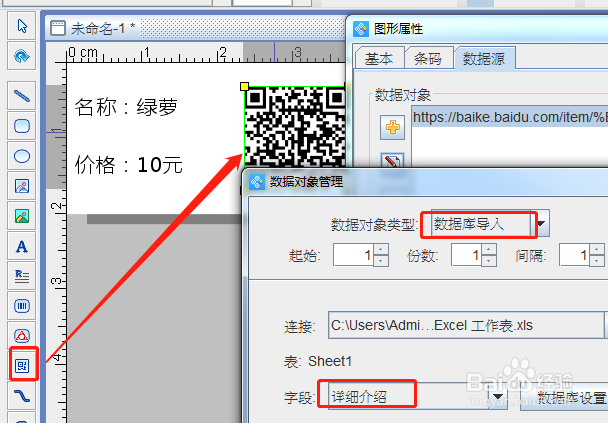Click the 价格：10元 text on the label

tap(128, 165)
